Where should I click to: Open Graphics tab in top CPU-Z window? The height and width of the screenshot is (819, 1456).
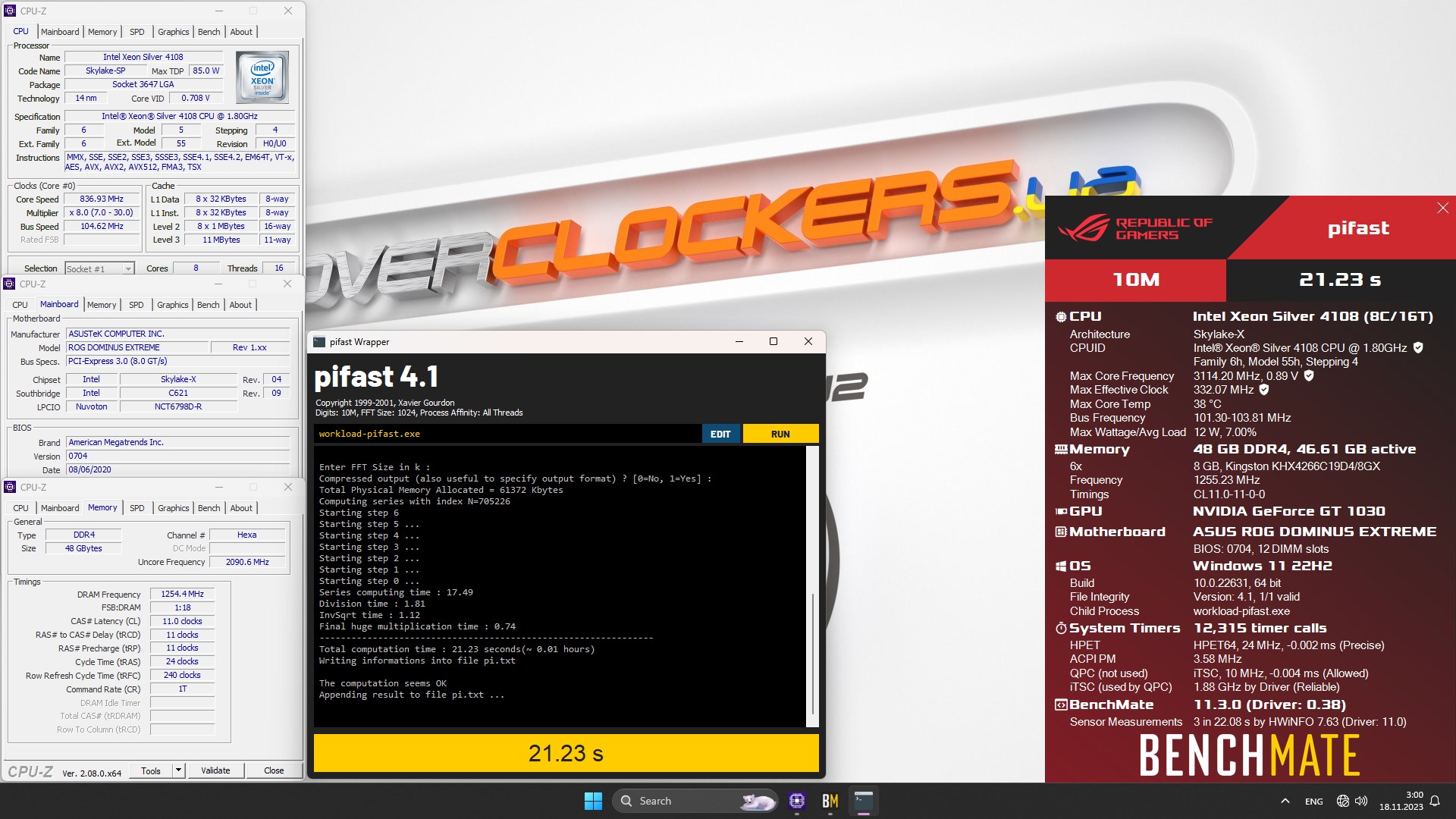click(174, 32)
